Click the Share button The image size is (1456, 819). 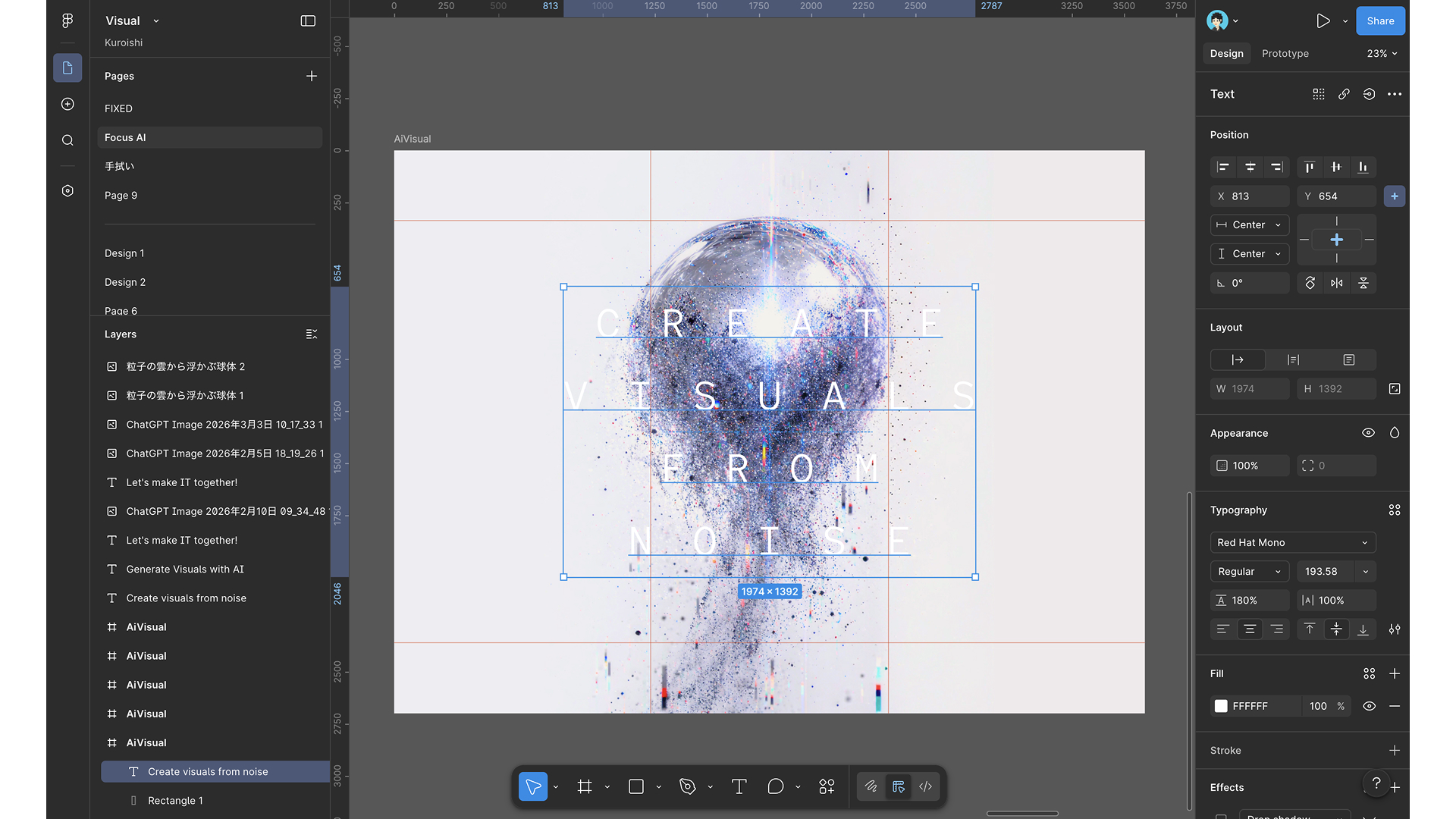point(1380,20)
